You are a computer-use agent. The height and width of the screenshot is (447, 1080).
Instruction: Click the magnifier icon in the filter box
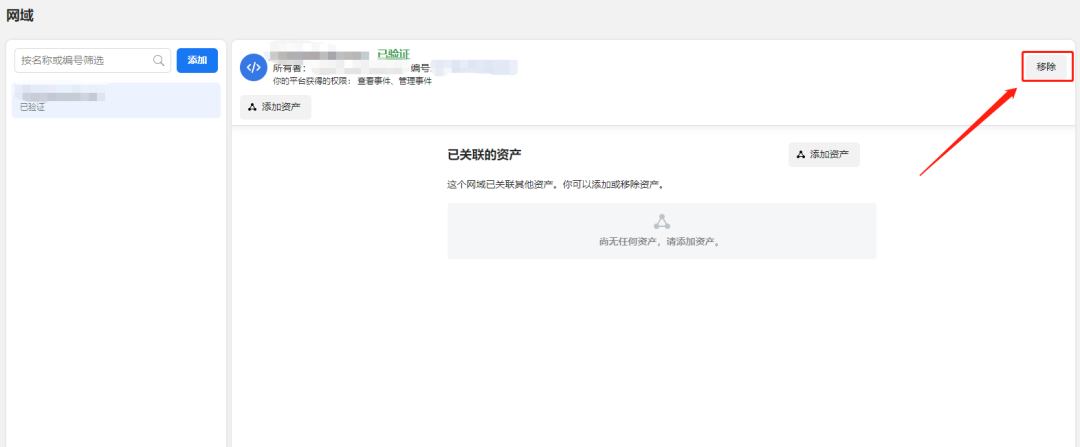[x=158, y=61]
